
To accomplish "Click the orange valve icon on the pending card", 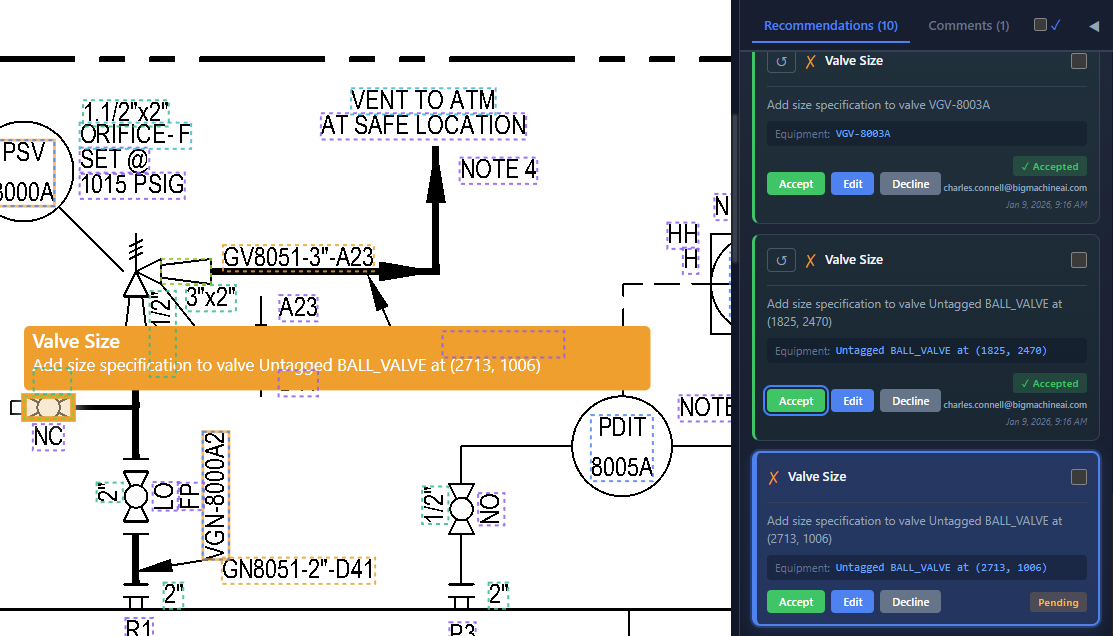I will coord(773,477).
